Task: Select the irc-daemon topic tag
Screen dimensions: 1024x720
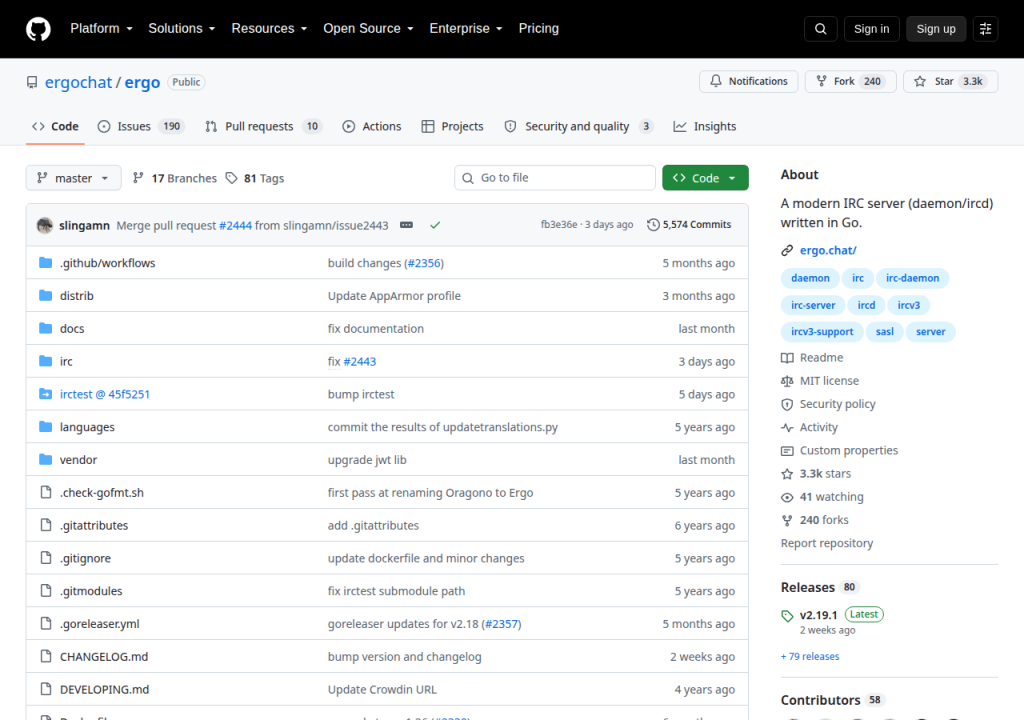Action: [x=912, y=278]
